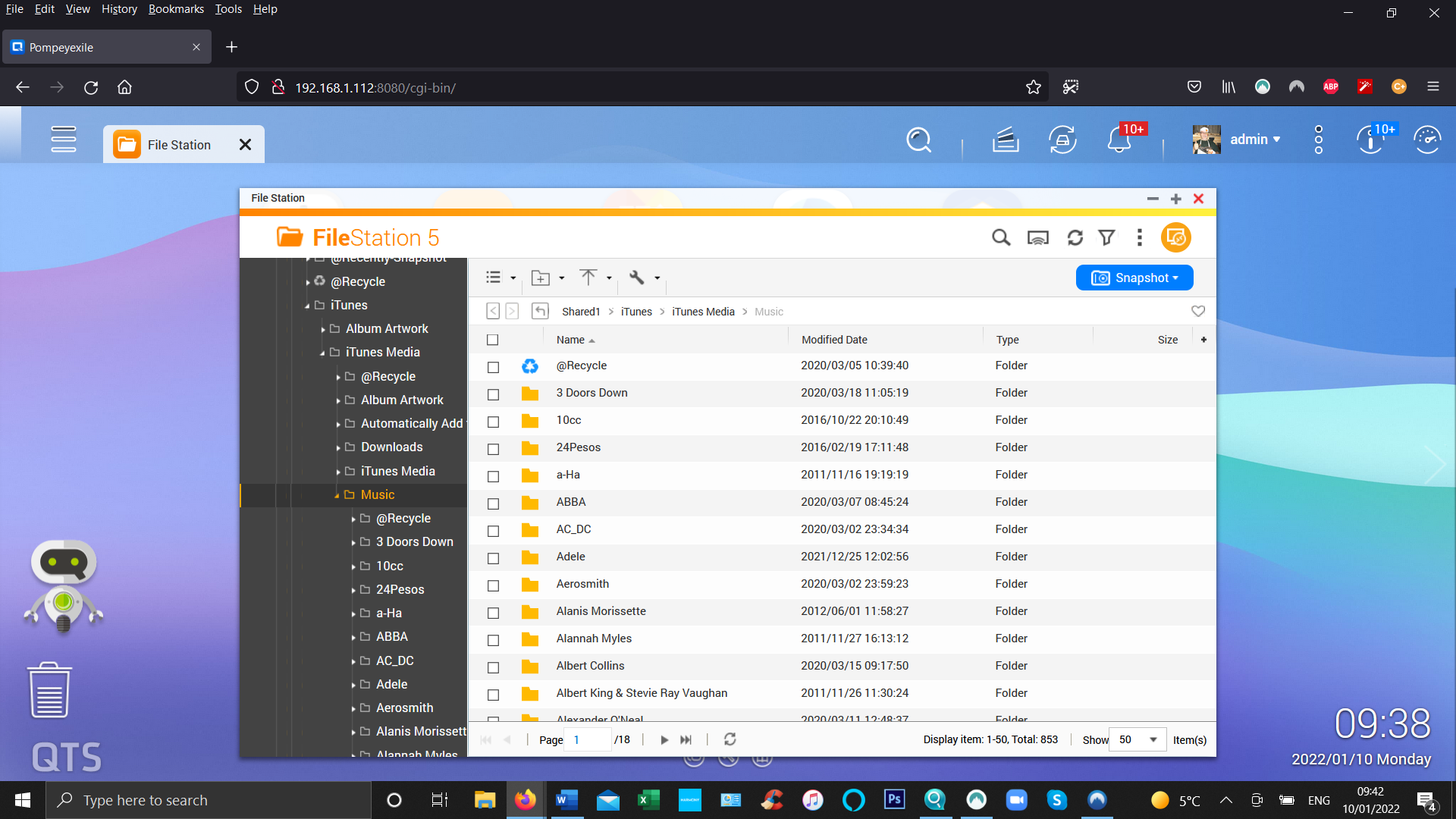Check the box next to Adele folder
1456x819 pixels.
493,558
